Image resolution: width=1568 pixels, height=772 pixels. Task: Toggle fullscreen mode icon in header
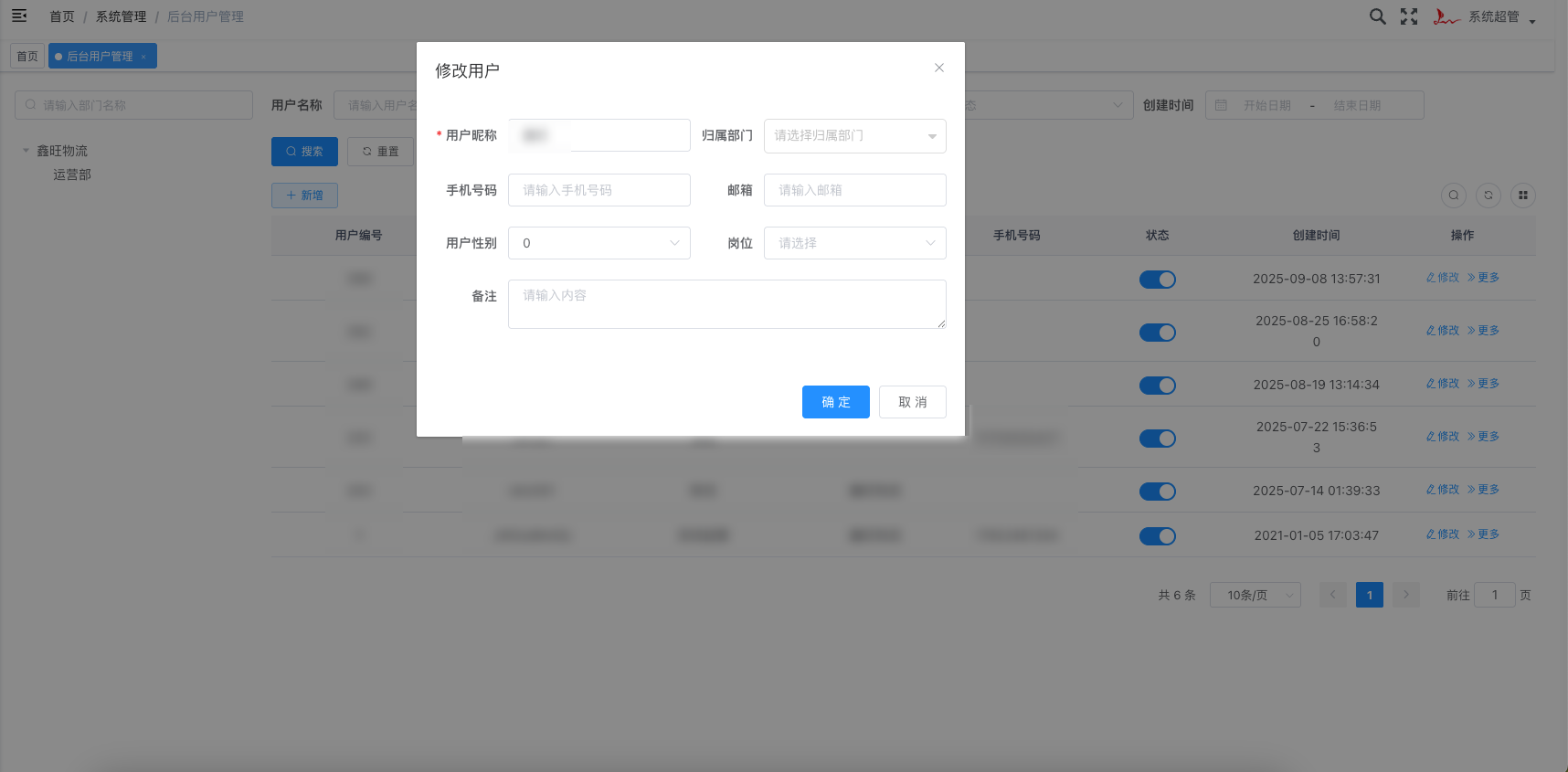[1409, 16]
